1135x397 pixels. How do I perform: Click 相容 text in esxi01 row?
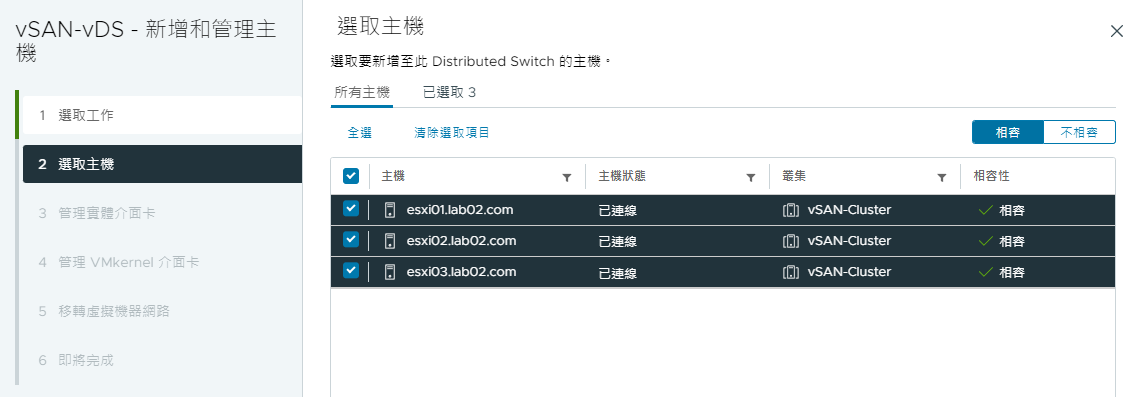(1012, 212)
